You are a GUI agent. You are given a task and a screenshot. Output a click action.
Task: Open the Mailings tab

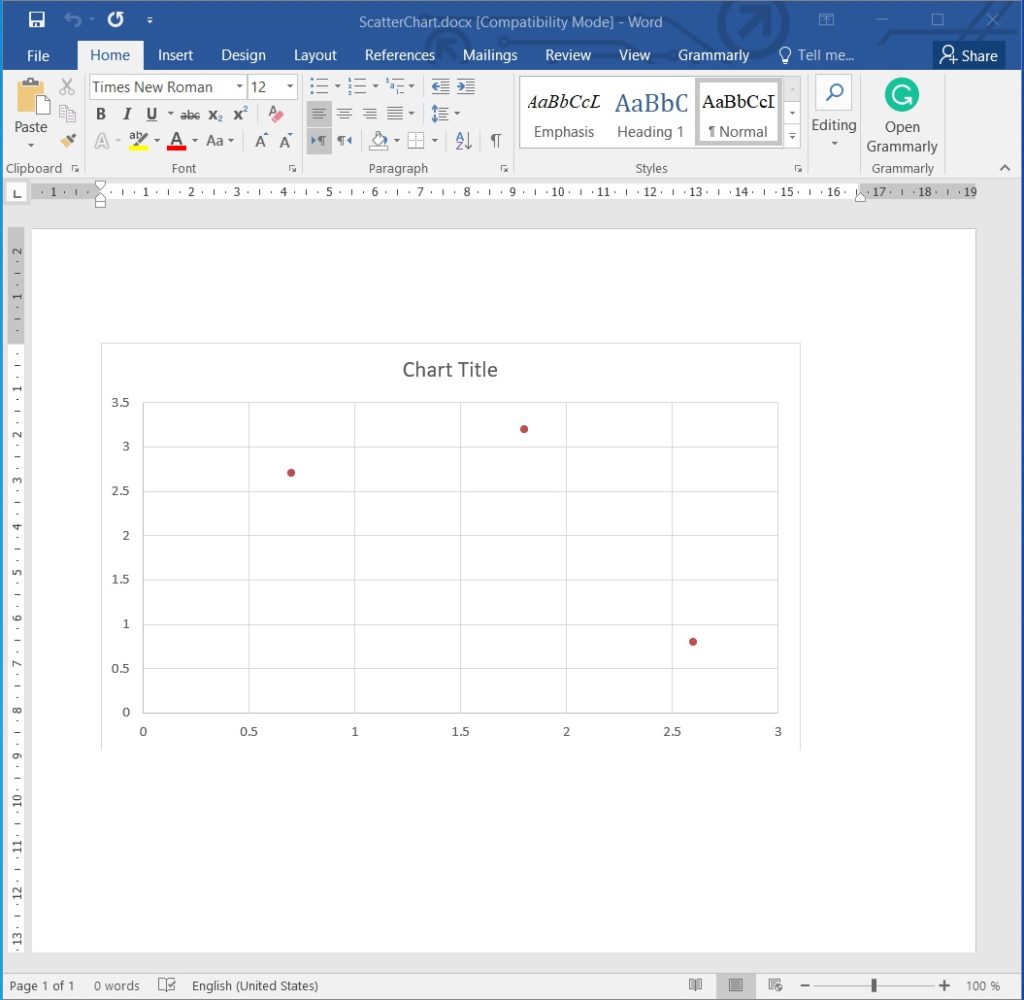(x=490, y=55)
